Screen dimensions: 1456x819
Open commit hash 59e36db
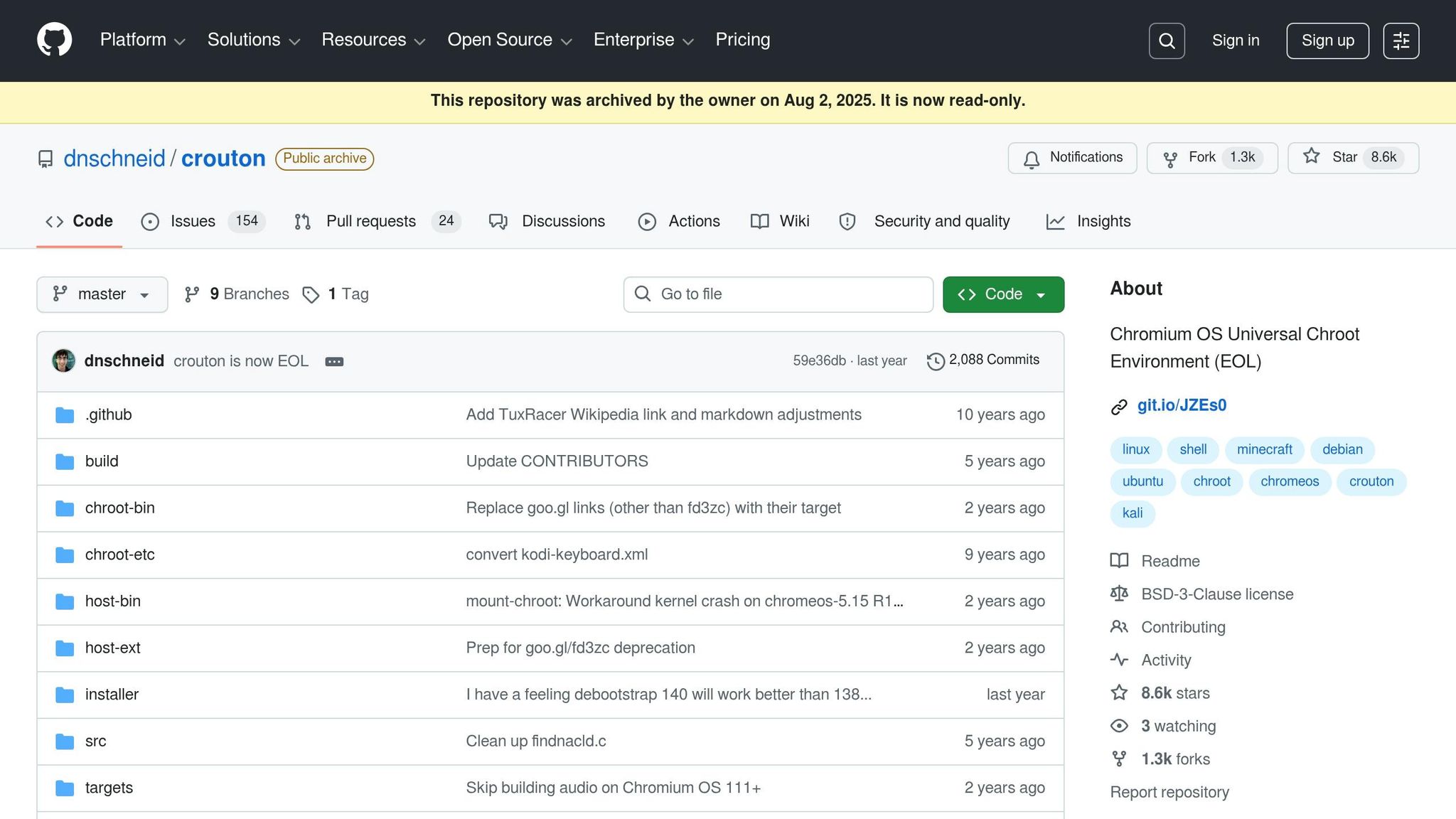pyautogui.click(x=820, y=361)
